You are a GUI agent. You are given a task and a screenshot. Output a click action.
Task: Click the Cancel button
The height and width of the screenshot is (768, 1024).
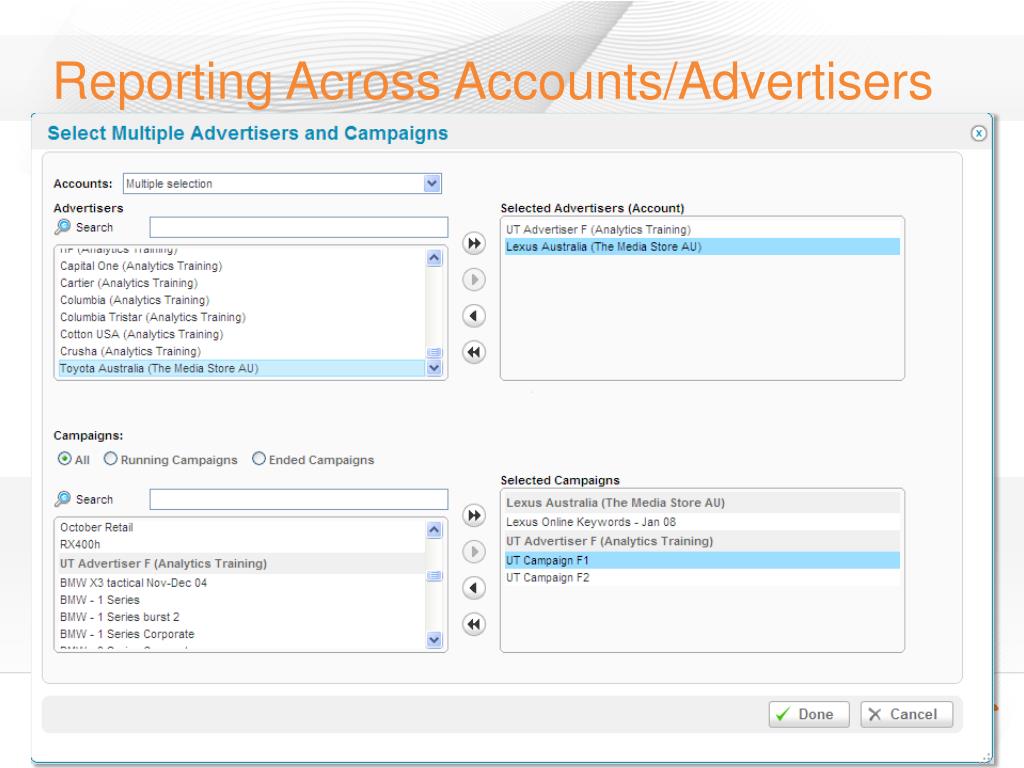point(906,714)
